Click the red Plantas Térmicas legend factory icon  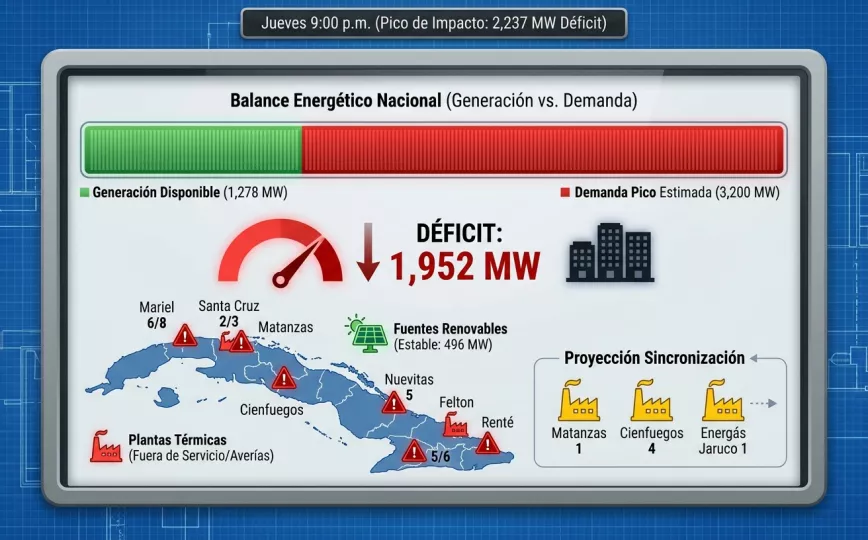(106, 446)
